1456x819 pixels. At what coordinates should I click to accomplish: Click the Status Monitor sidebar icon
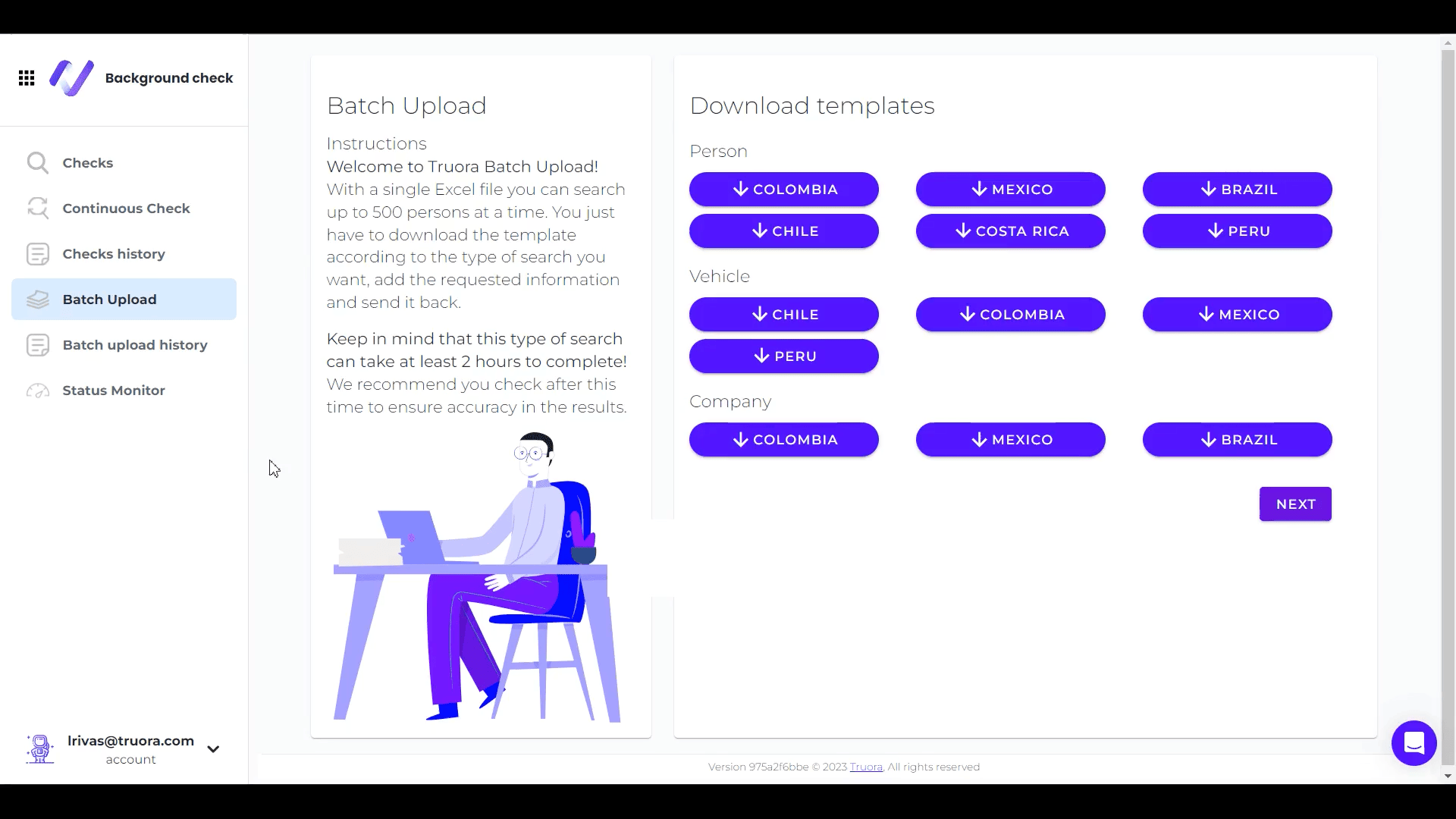[37, 390]
